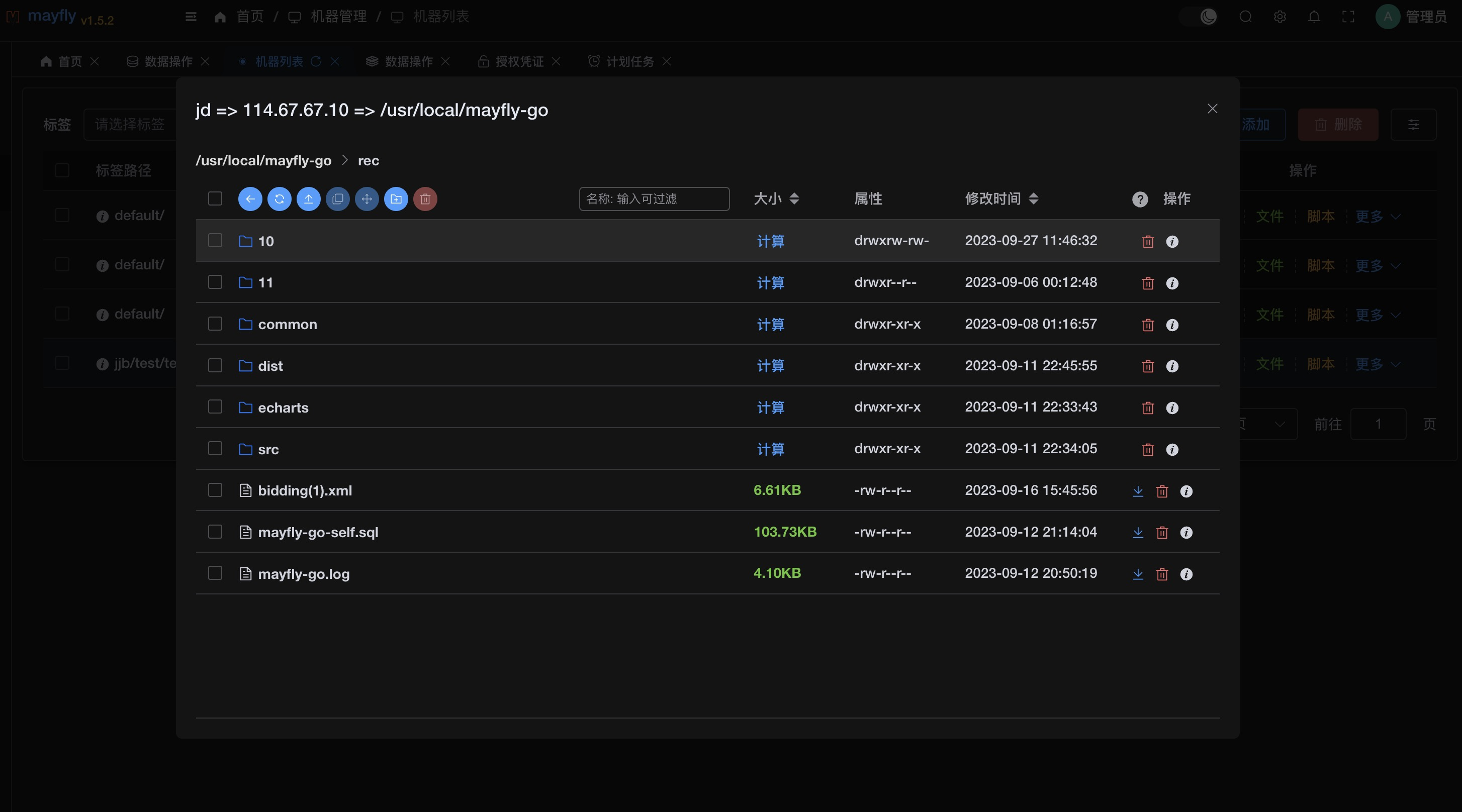Toggle dark mode switch
The image size is (1462, 812).
click(1199, 17)
